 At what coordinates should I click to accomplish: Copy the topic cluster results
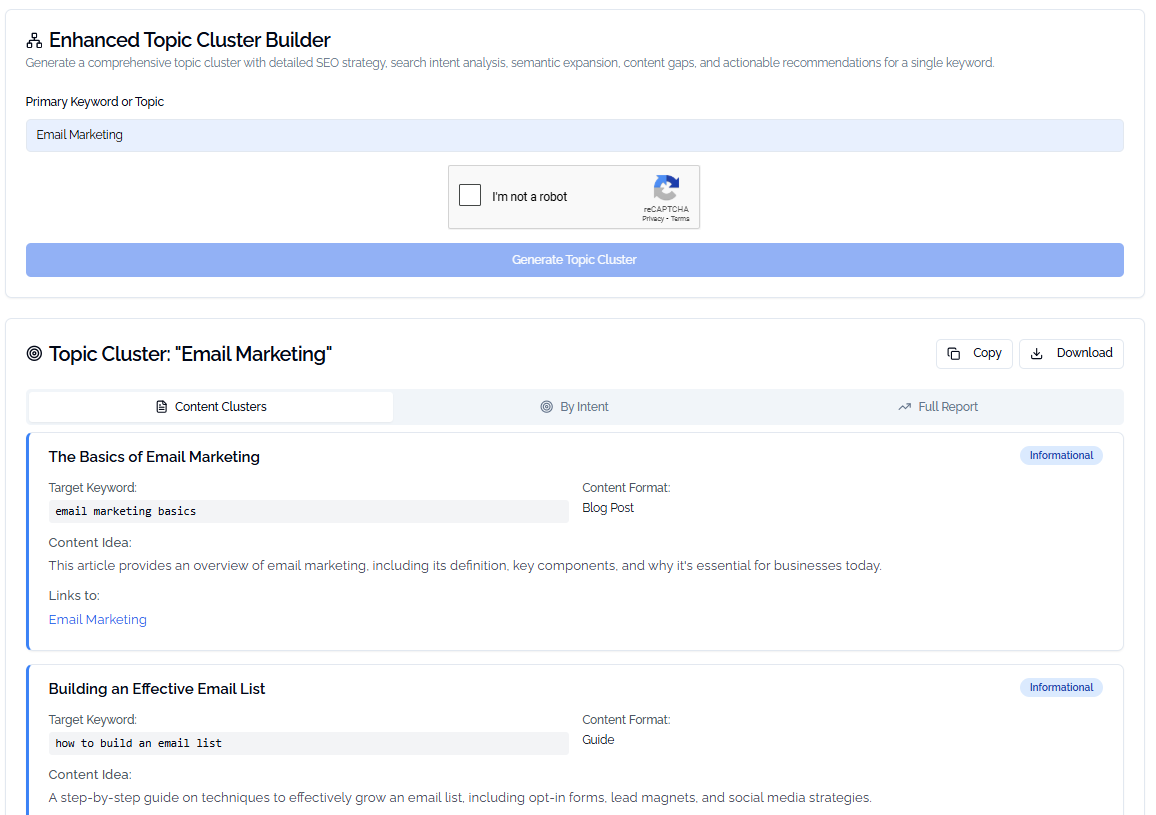point(974,353)
